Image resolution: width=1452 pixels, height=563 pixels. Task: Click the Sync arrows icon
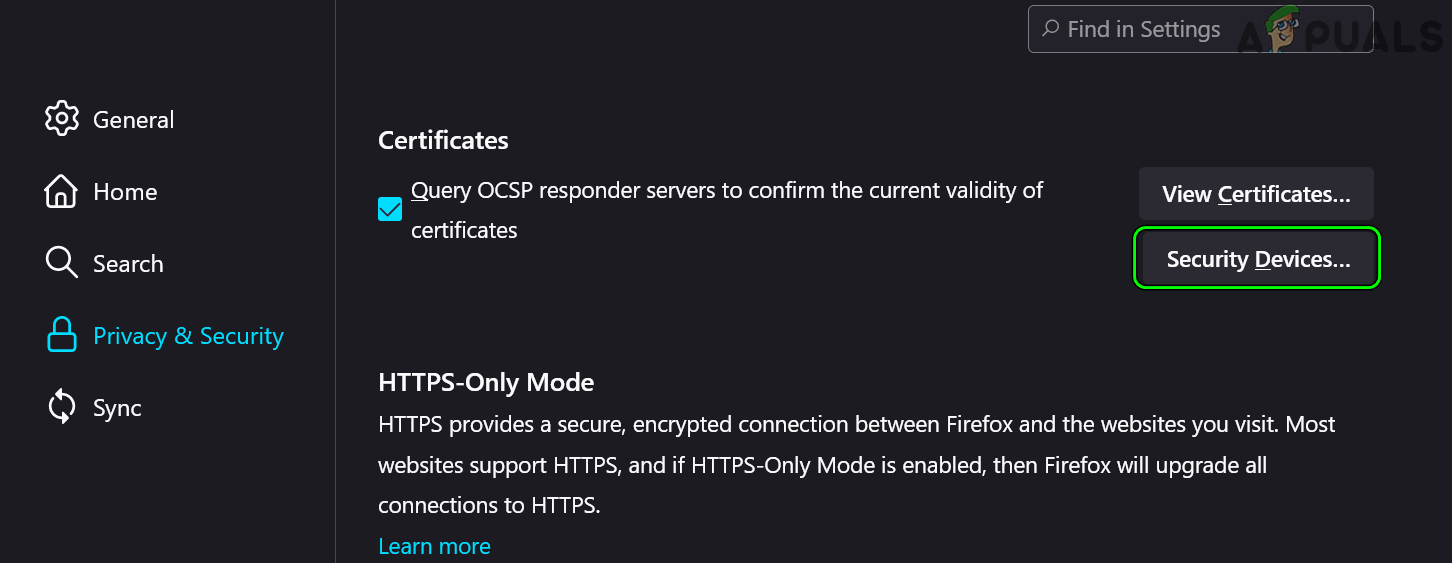click(62, 408)
